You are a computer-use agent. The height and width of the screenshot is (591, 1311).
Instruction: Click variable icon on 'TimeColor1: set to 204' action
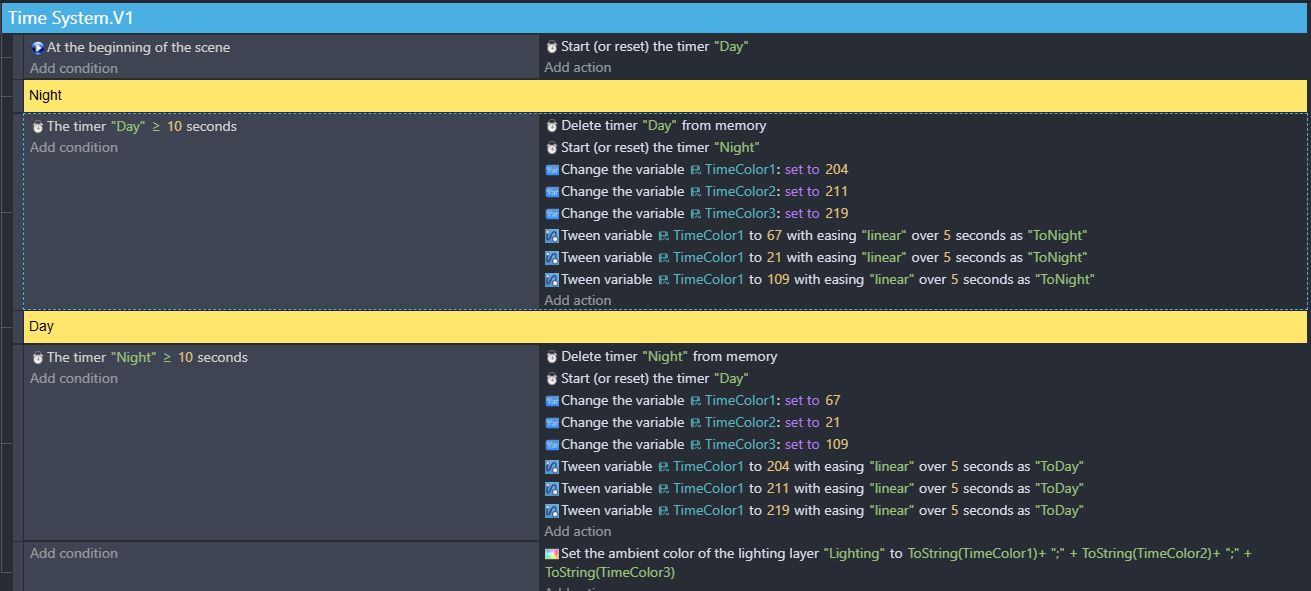552,170
